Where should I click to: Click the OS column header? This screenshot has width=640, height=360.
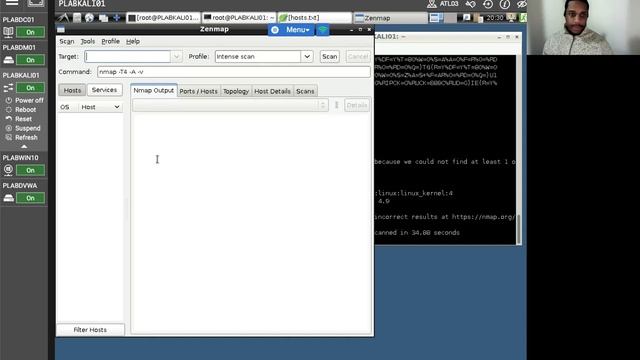pos(65,107)
